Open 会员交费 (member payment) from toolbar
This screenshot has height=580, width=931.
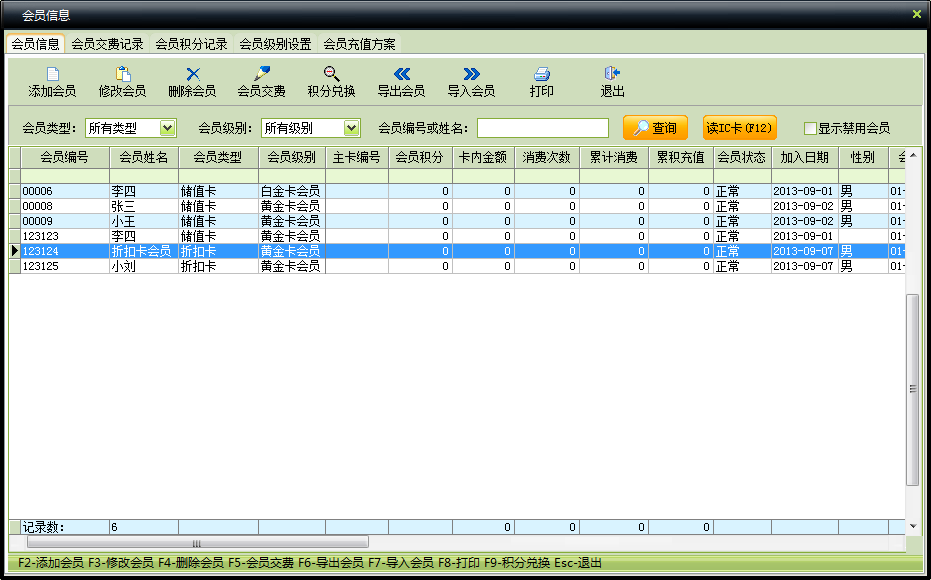(x=261, y=82)
